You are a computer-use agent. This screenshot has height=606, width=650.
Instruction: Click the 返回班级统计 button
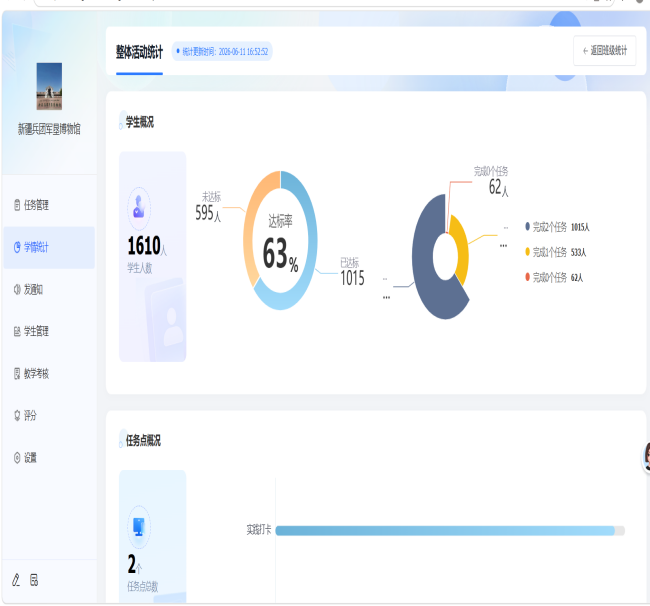point(604,51)
